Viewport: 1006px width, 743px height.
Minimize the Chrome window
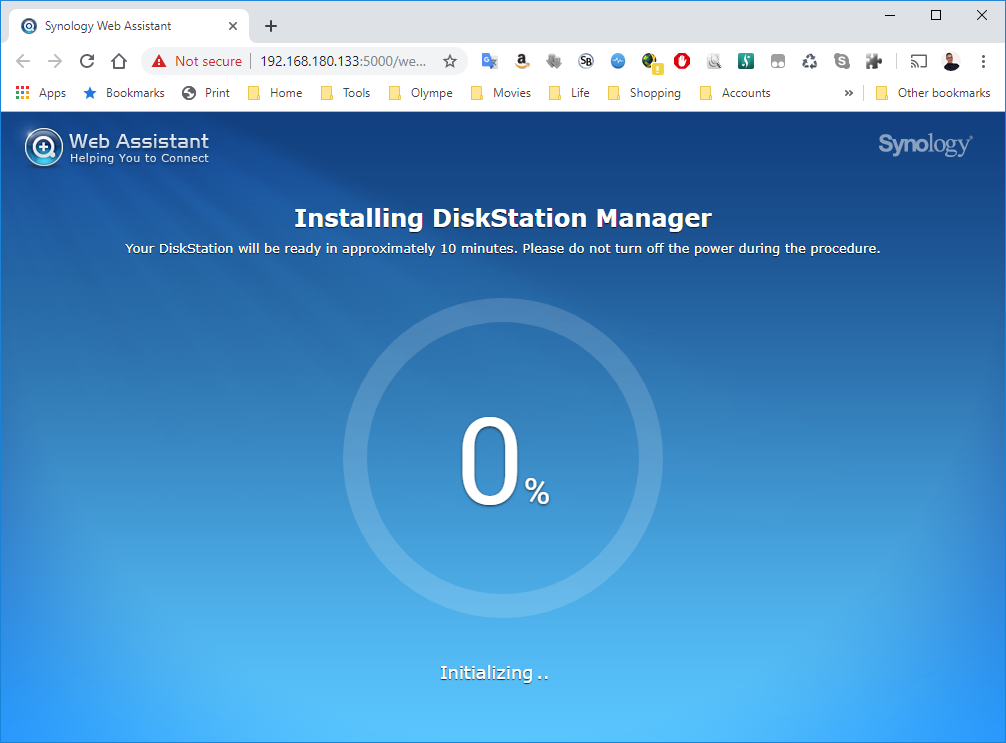pyautogui.click(x=890, y=15)
